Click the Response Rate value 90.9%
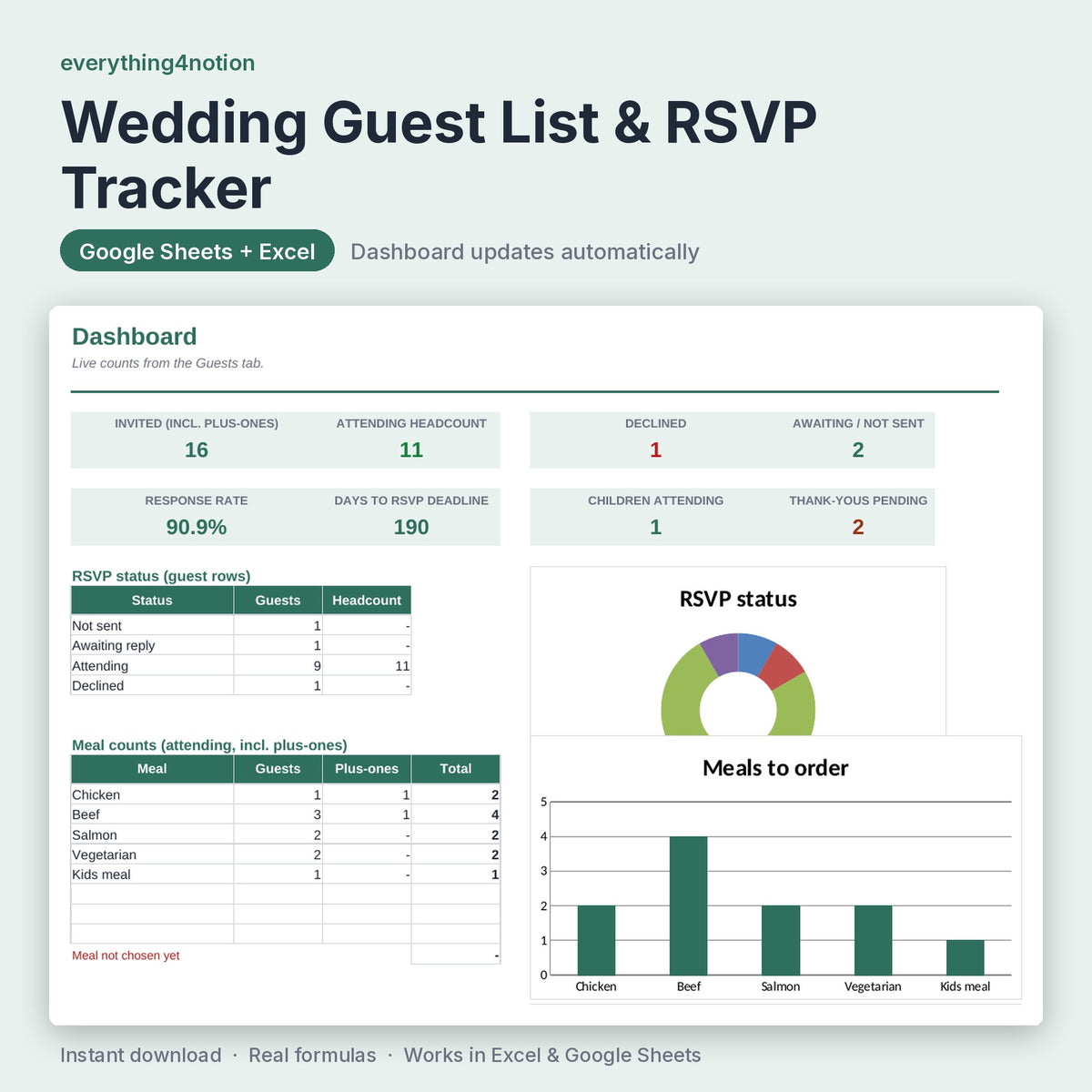1092x1092 pixels. click(197, 527)
